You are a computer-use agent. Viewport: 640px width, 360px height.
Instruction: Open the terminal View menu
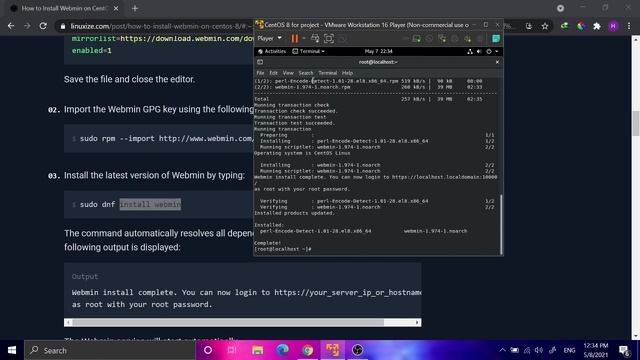point(288,73)
